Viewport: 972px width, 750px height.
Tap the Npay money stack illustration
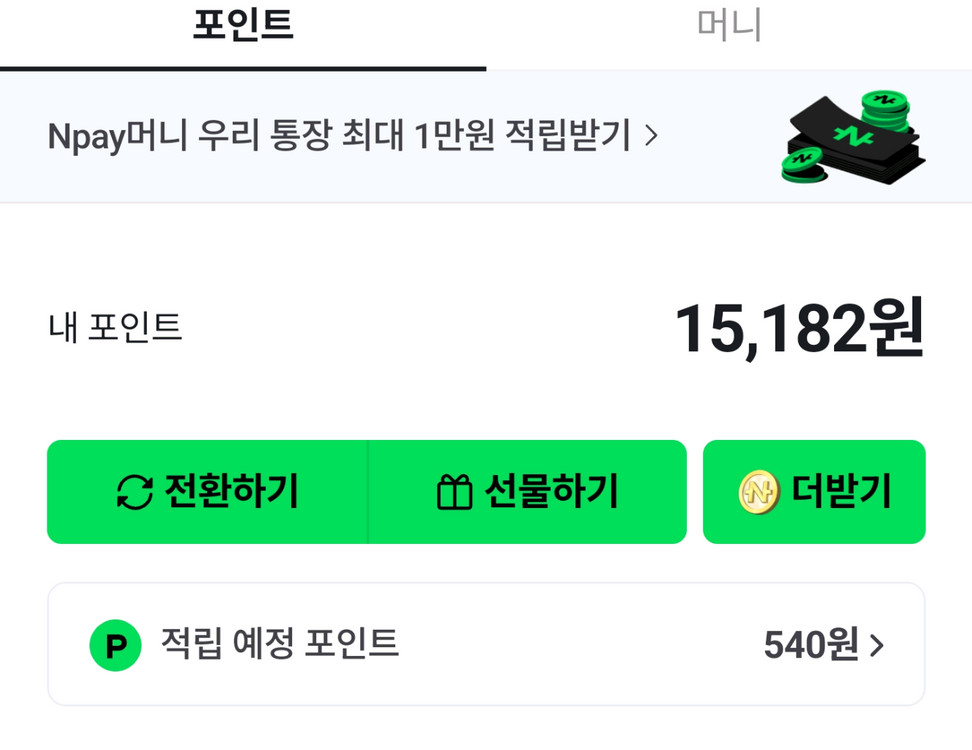855,137
